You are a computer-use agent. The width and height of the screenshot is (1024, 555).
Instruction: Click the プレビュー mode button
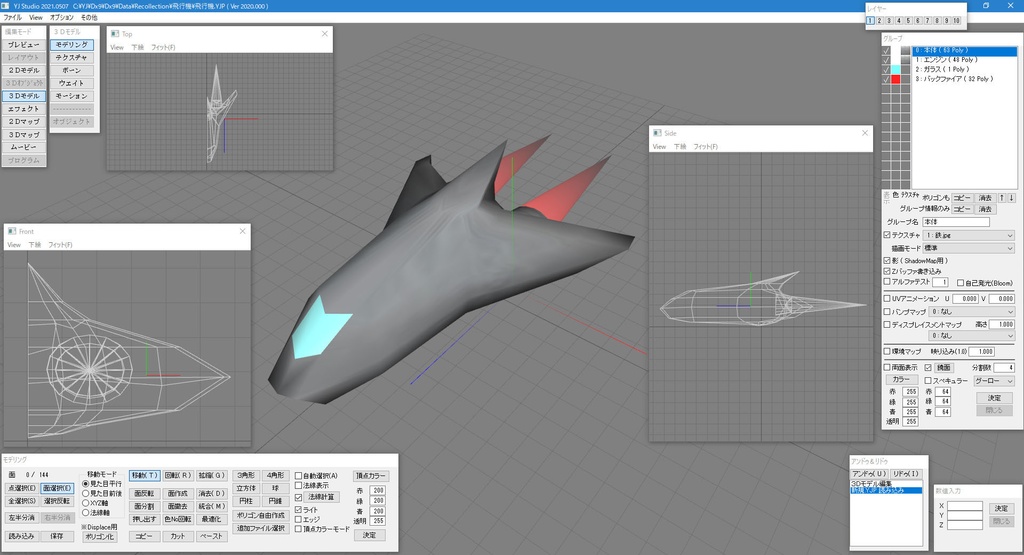[x=24, y=44]
